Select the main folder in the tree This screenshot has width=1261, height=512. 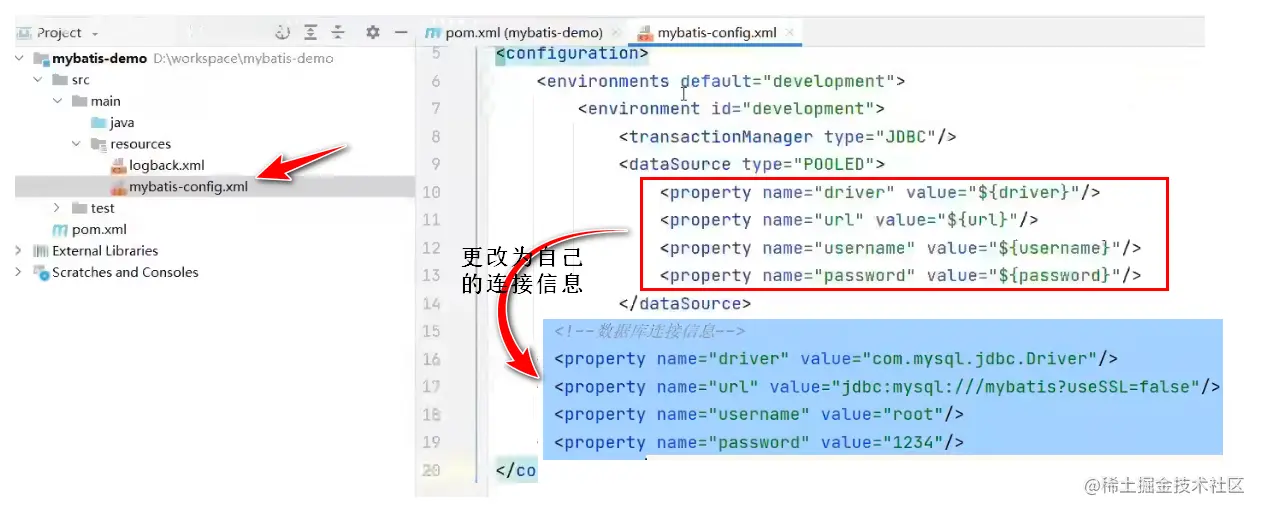pyautogui.click(x=106, y=101)
